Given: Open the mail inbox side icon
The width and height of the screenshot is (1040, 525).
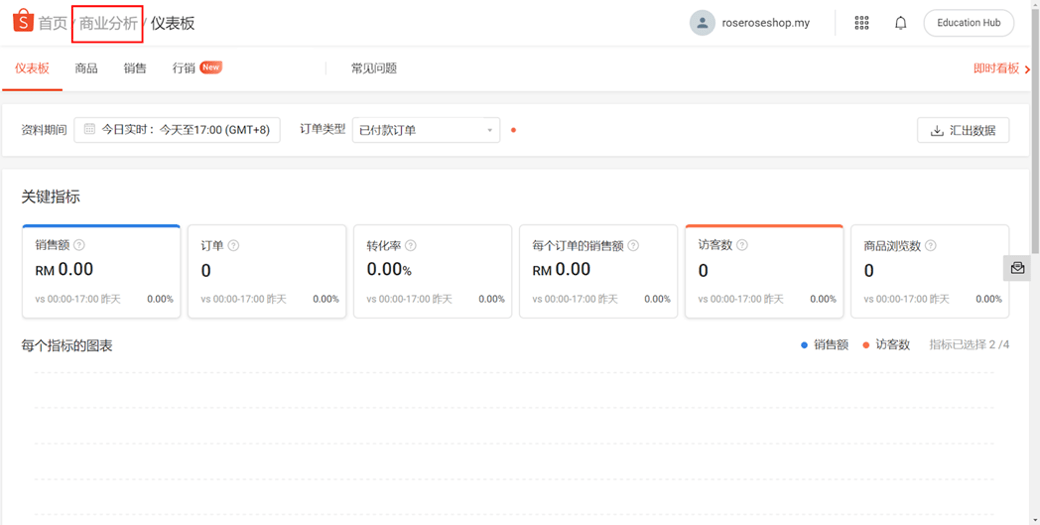Looking at the screenshot, I should 1017,268.
